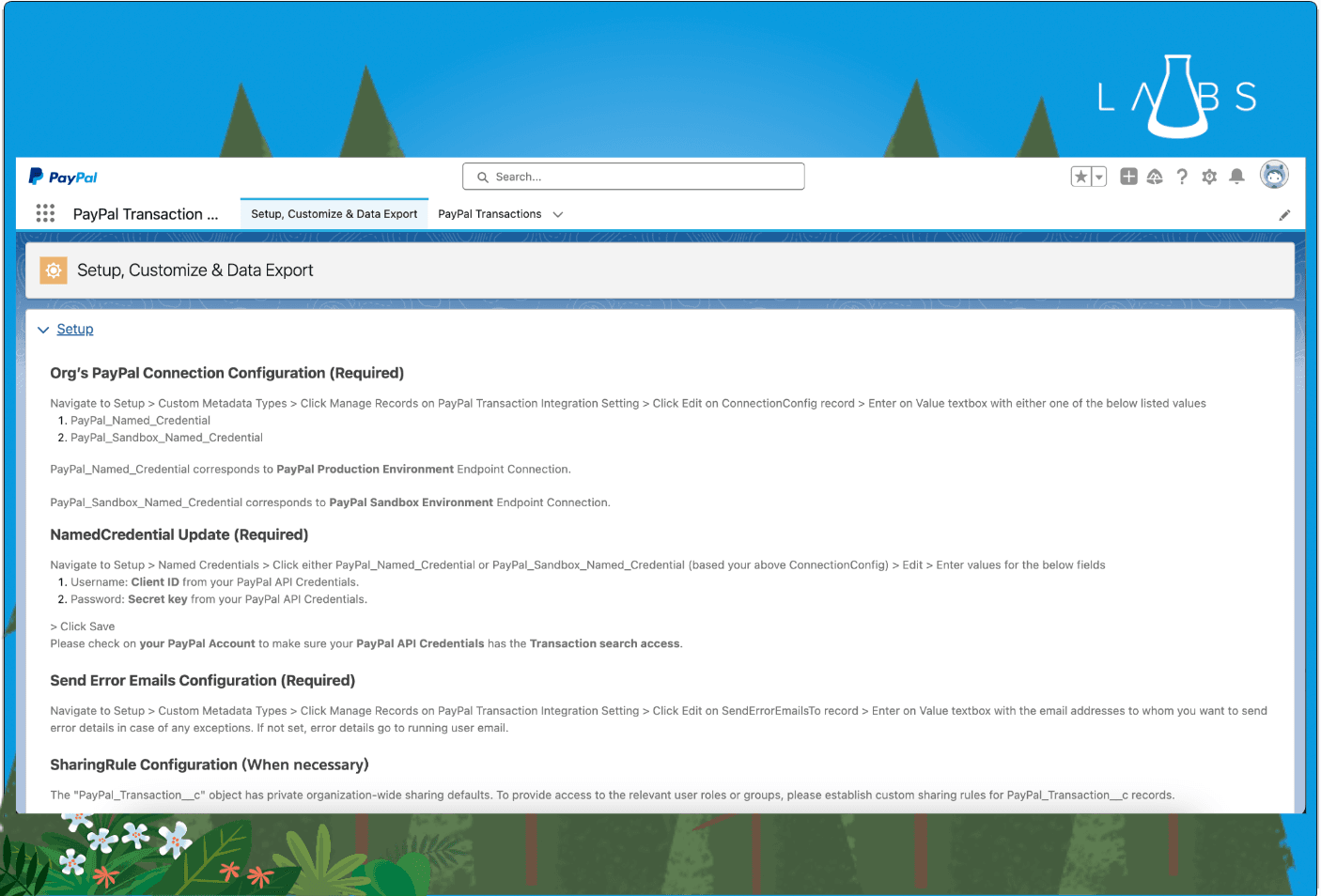The image size is (1321, 896).
Task: Click the "> Click Save" instruction line
Action: point(83,626)
